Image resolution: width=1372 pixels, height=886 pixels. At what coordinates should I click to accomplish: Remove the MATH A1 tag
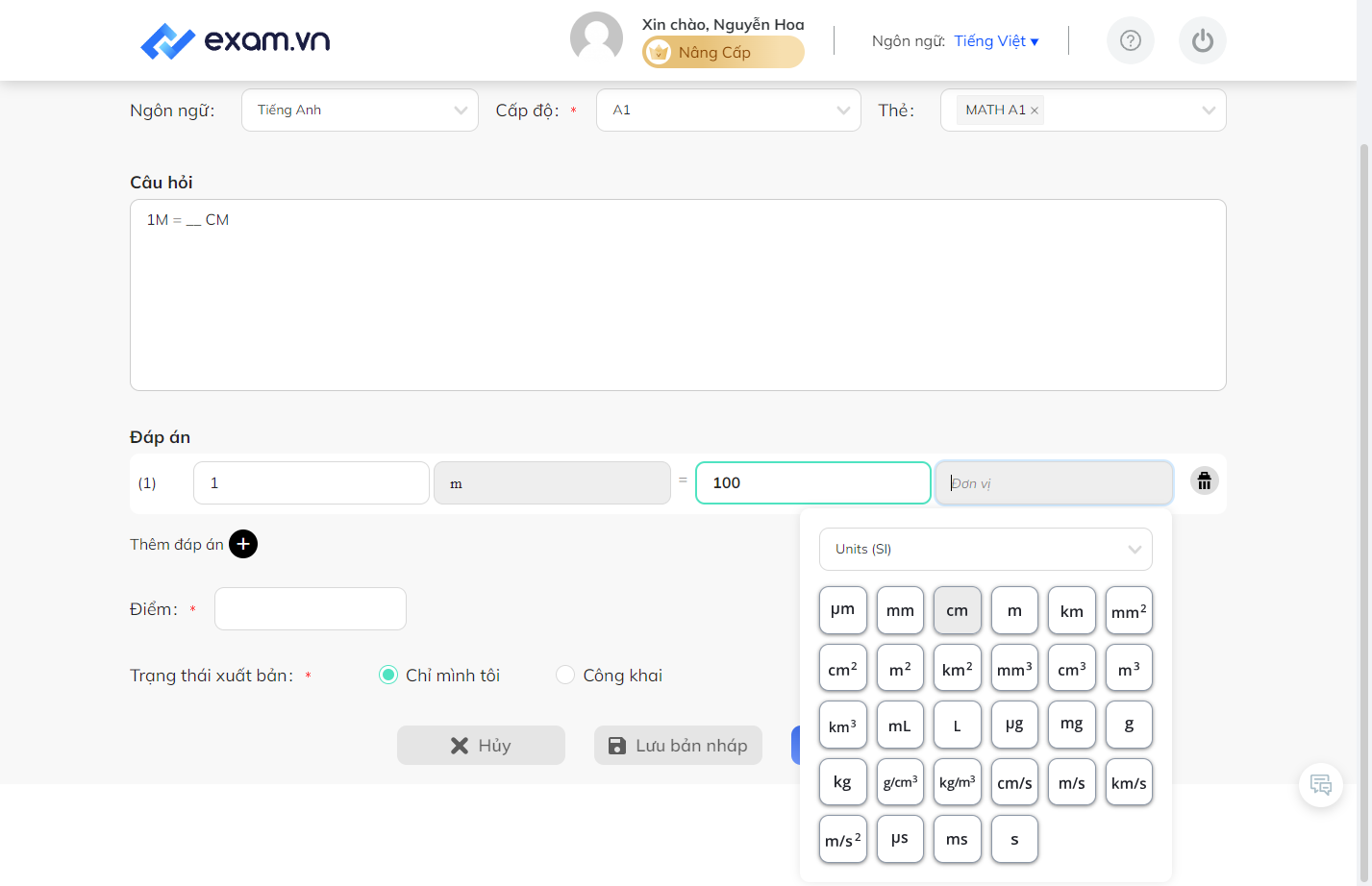[x=1035, y=111]
